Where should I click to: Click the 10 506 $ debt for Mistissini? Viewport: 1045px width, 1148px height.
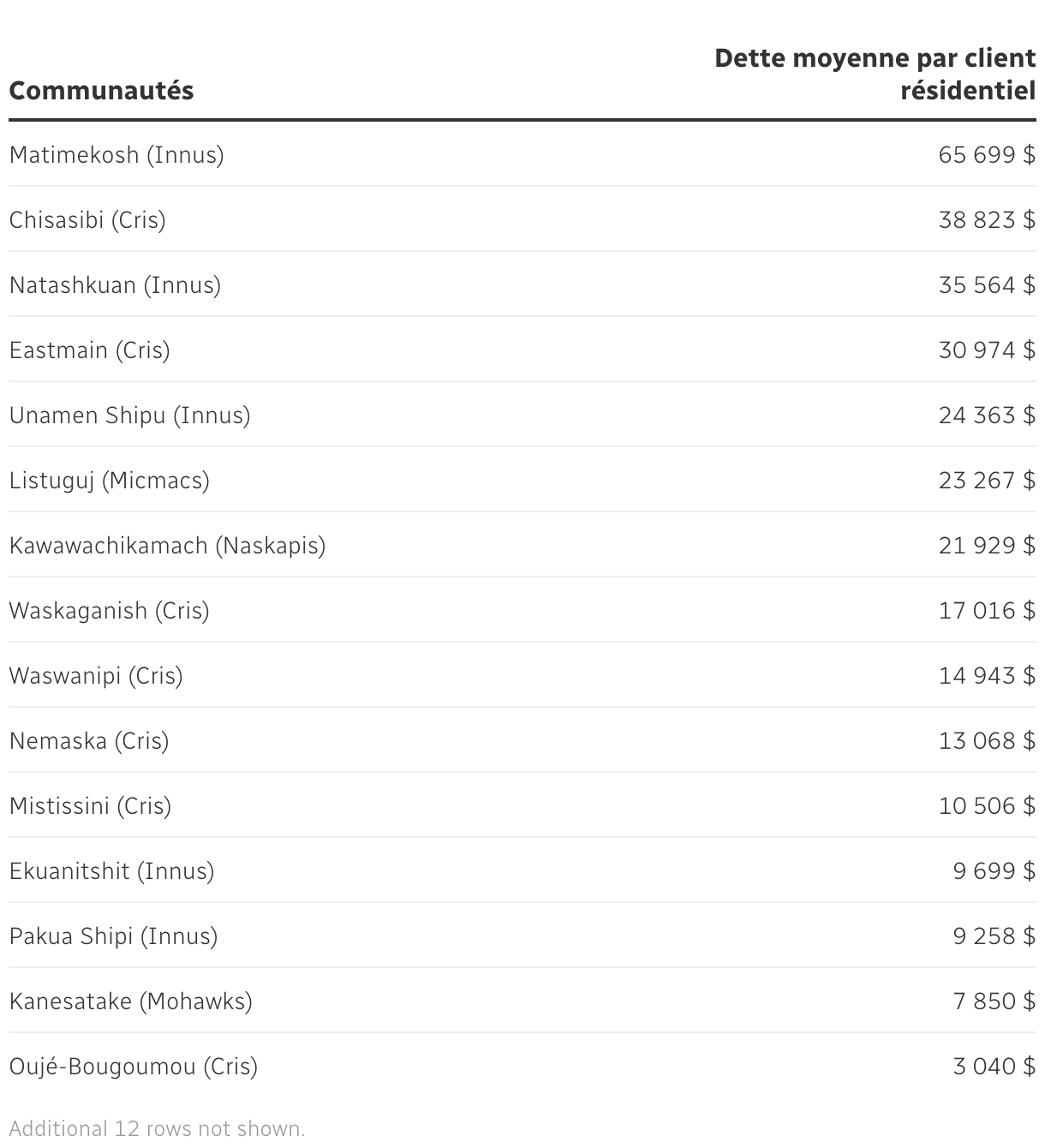click(x=987, y=806)
